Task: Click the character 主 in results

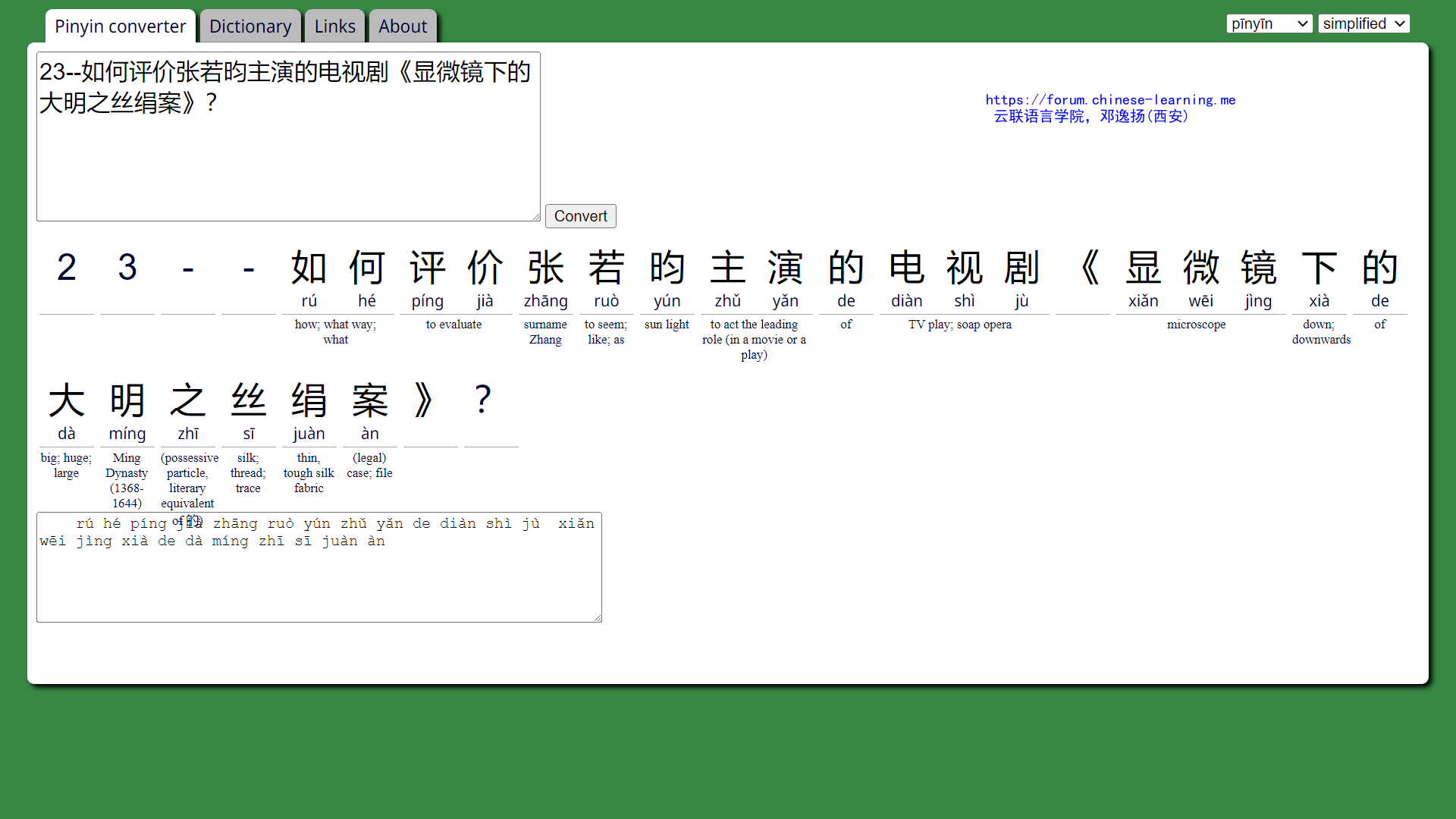Action: tap(728, 268)
